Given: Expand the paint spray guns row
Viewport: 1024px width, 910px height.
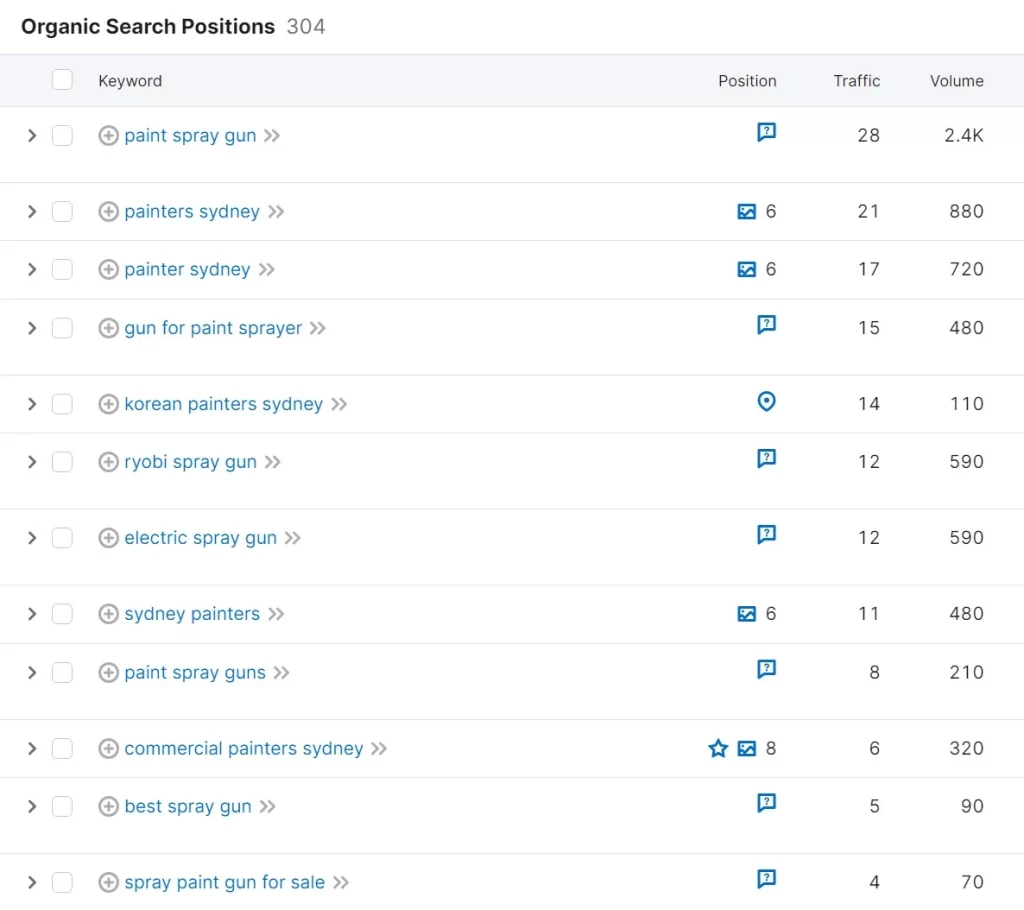Looking at the screenshot, I should [32, 673].
